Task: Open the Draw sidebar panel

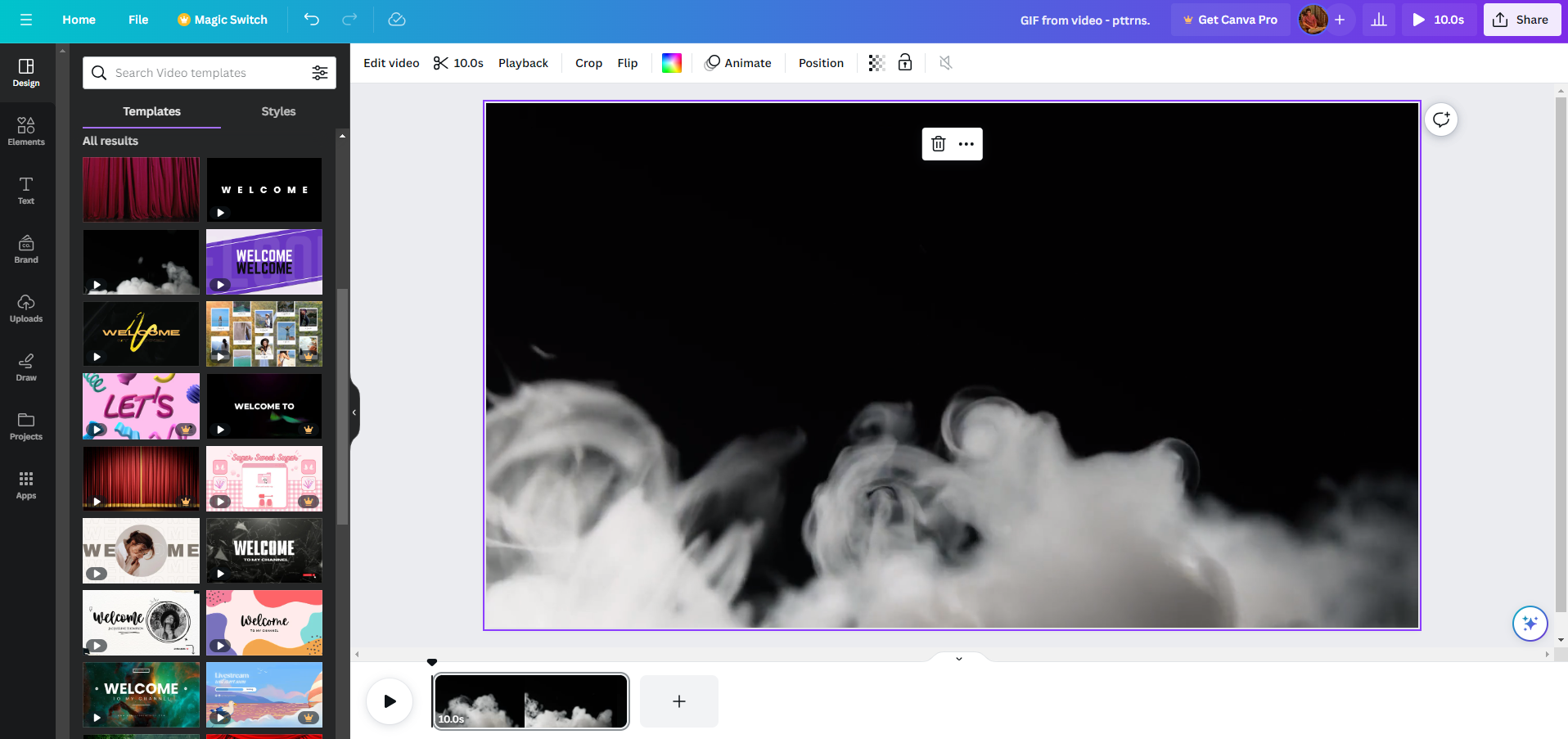Action: pos(26,367)
